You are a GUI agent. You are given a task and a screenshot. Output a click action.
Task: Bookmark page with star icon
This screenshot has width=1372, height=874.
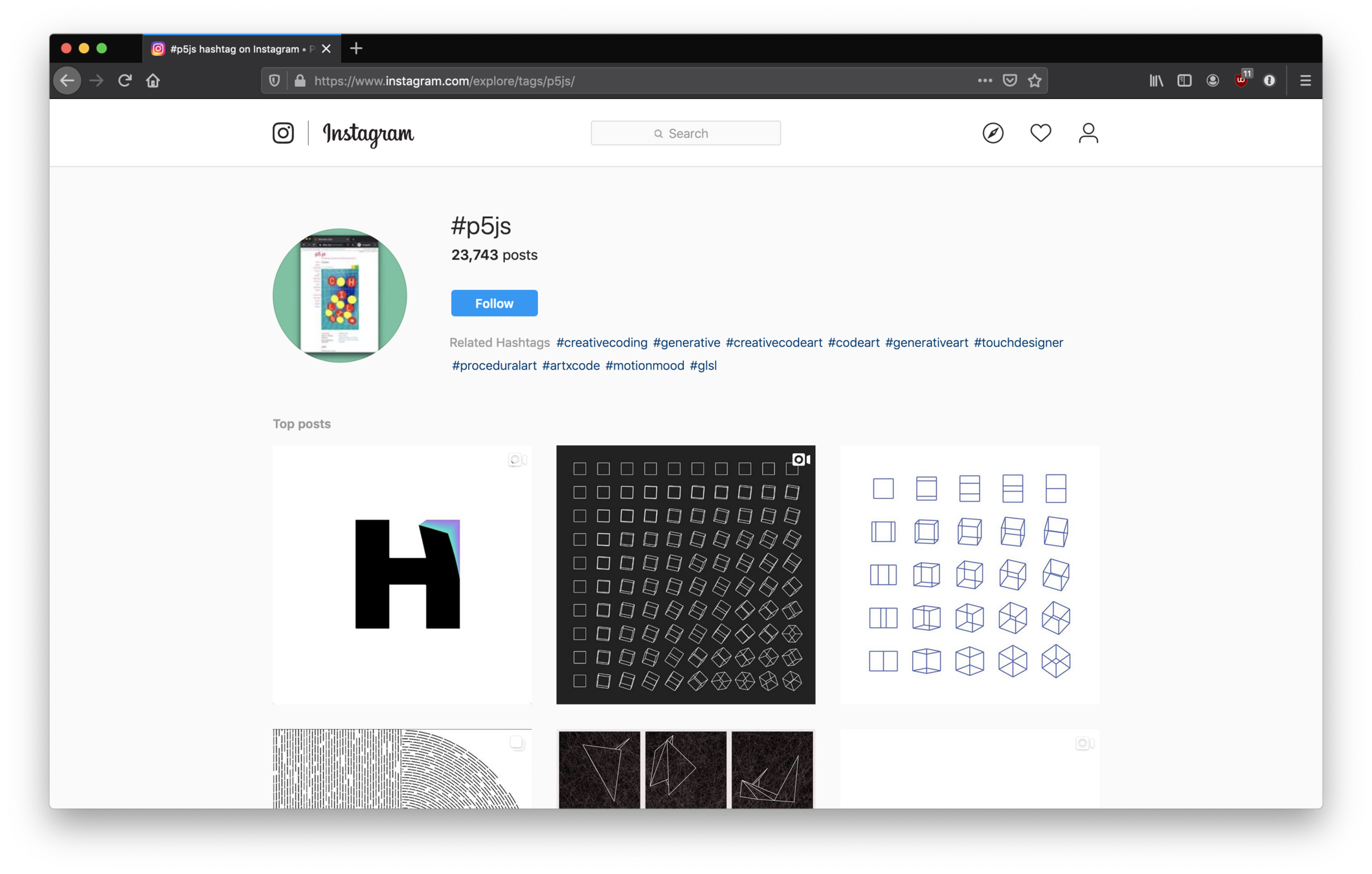(x=1035, y=80)
